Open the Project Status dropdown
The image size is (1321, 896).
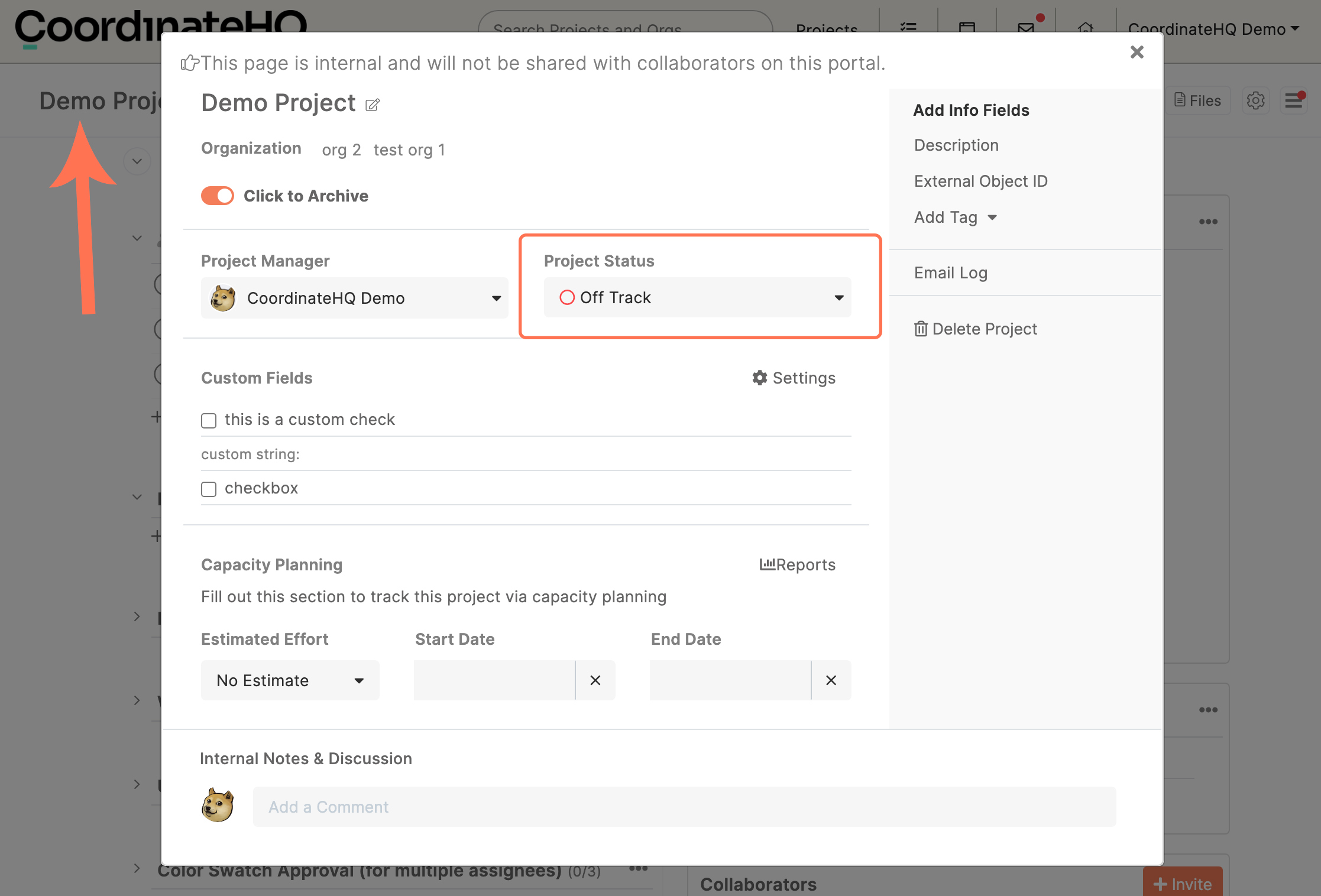pos(698,297)
